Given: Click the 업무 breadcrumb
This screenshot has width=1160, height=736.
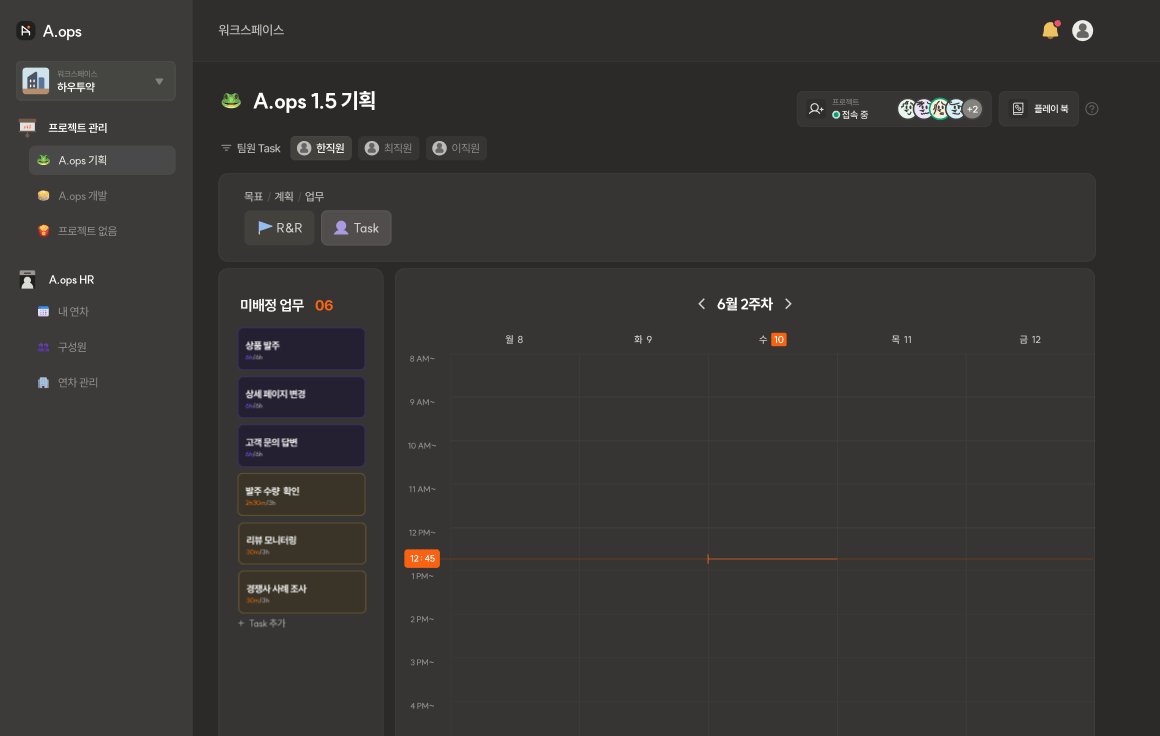Looking at the screenshot, I should (314, 196).
